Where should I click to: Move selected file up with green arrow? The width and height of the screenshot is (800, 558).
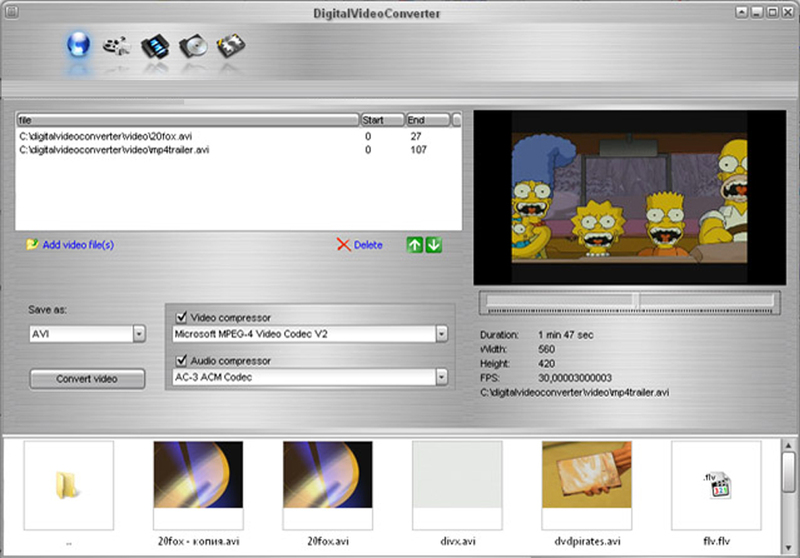(x=415, y=245)
